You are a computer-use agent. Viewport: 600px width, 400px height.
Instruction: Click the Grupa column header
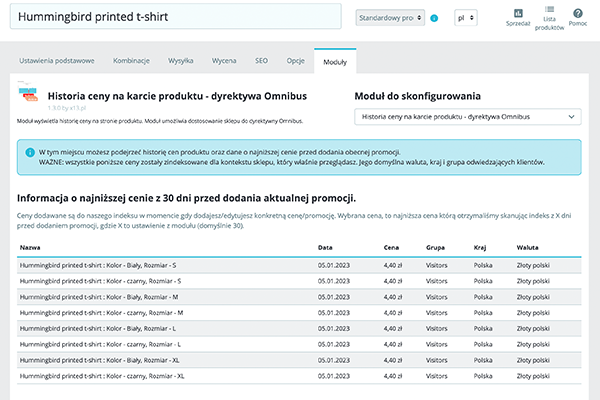435,248
